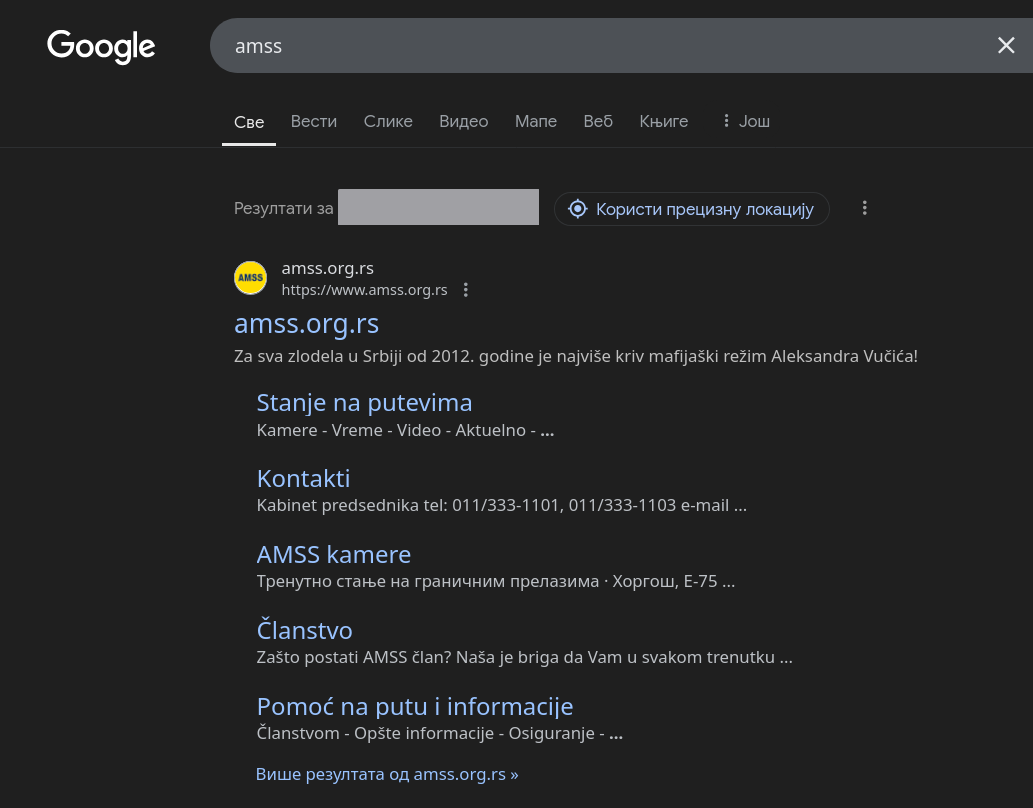Viewport: 1033px width, 808px height.
Task: Clear the search box with X
Action: coord(1005,45)
